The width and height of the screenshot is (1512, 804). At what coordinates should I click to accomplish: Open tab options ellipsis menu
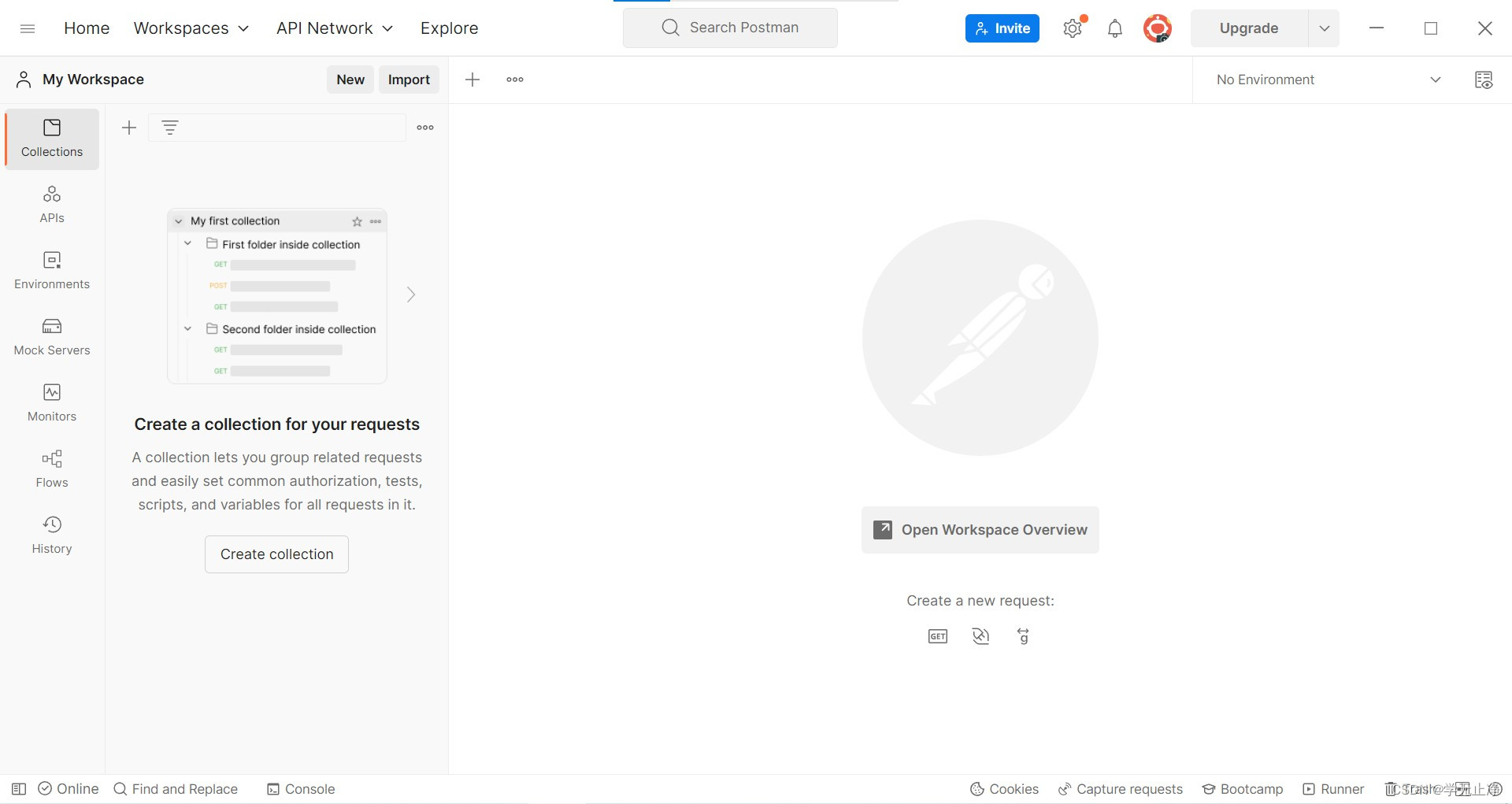tap(515, 80)
